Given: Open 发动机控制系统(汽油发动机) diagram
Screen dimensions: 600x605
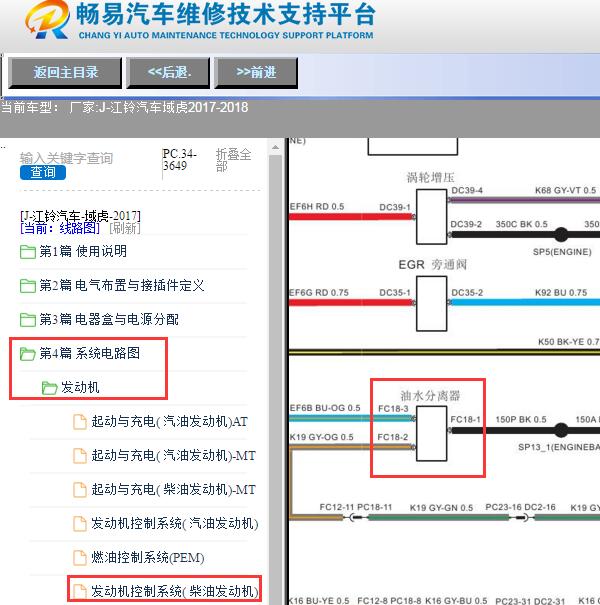Looking at the screenshot, I should click(175, 523).
